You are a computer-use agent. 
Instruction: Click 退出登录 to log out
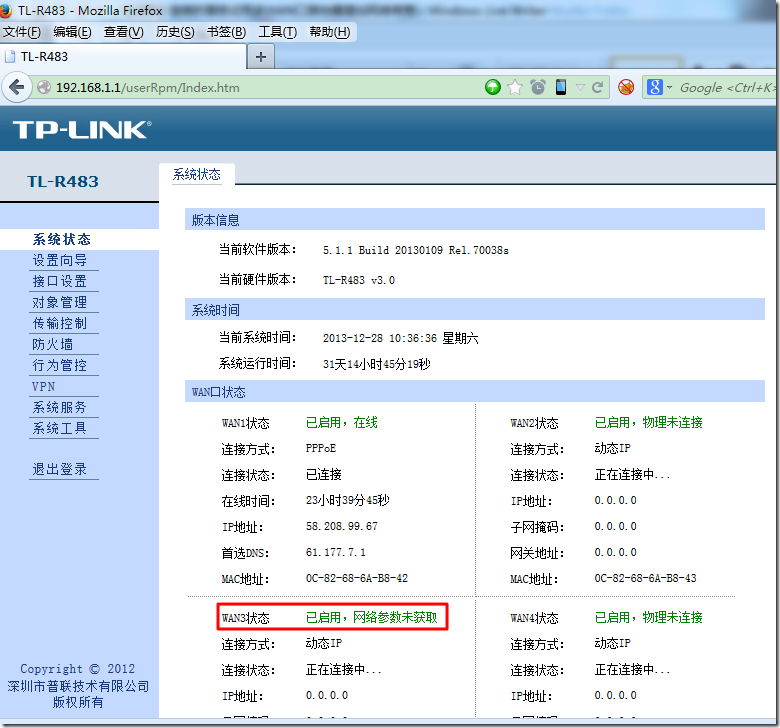coord(60,469)
